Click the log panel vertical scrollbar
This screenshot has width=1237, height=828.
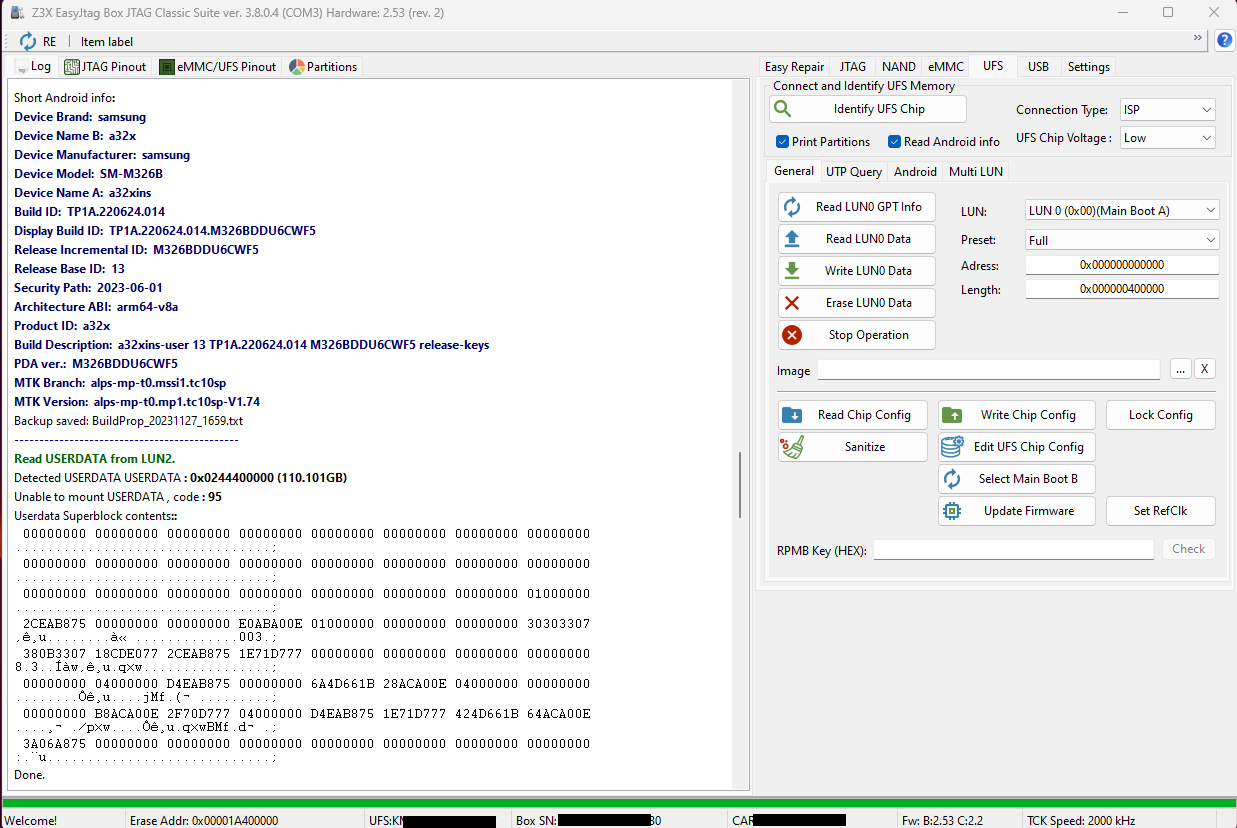[740, 485]
